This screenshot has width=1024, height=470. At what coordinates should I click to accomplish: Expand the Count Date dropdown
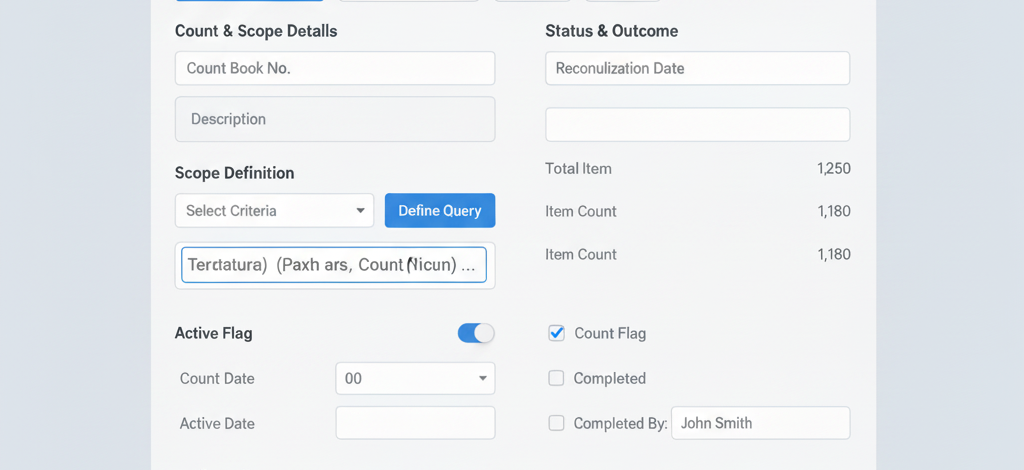[415, 378]
